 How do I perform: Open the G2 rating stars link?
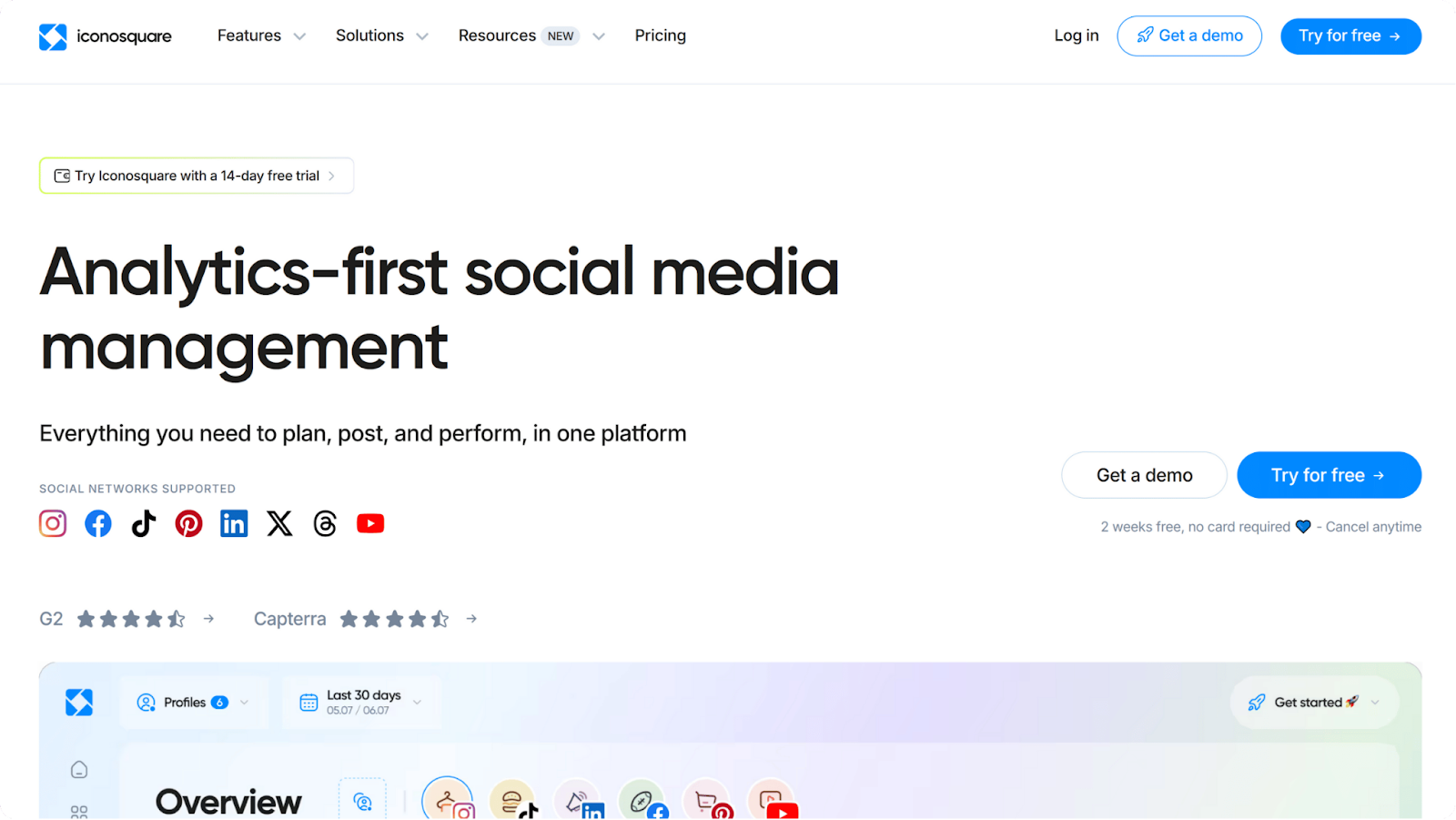(x=131, y=618)
